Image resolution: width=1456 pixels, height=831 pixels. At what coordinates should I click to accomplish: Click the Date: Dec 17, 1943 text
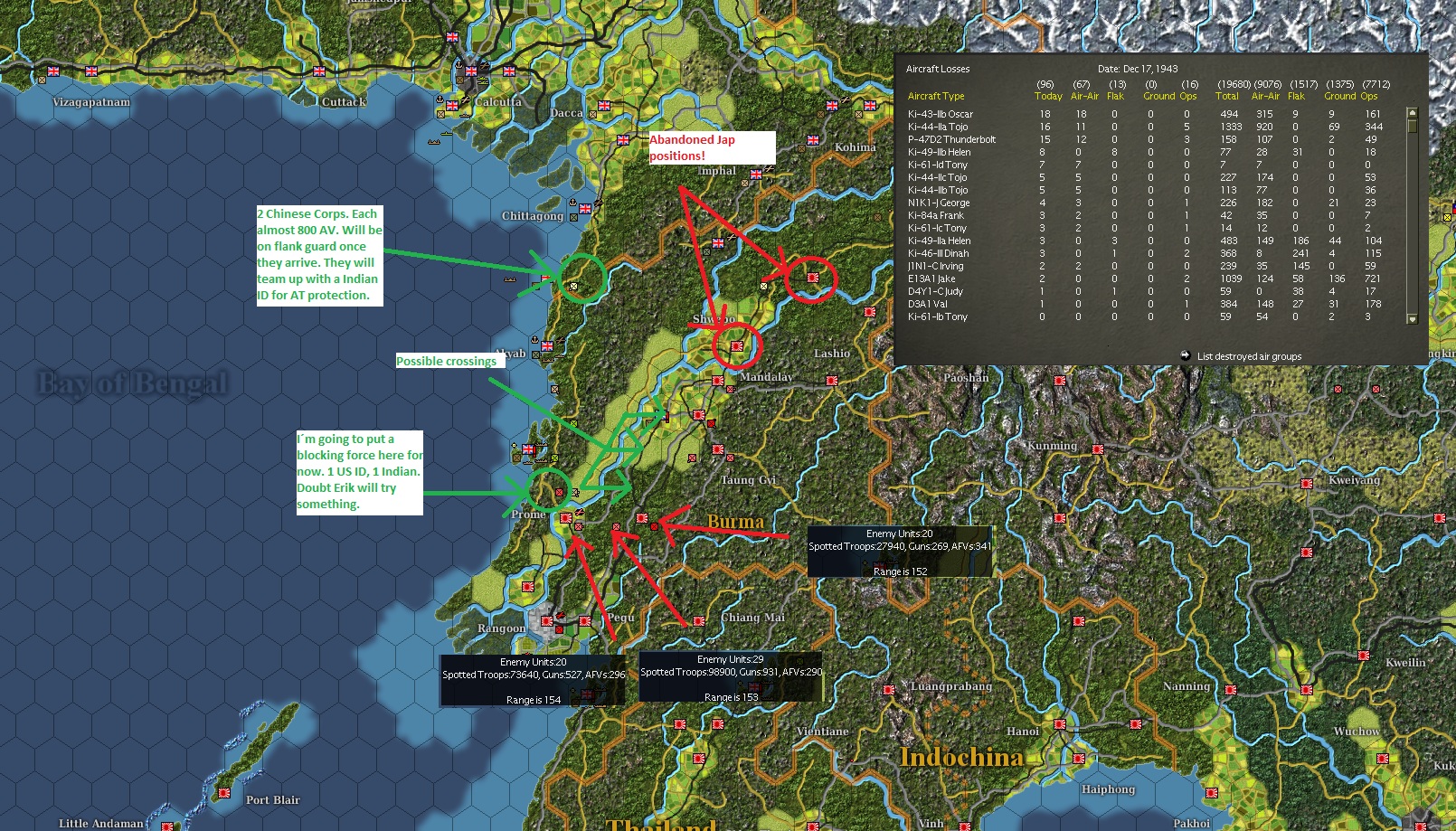pyautogui.click(x=1138, y=69)
